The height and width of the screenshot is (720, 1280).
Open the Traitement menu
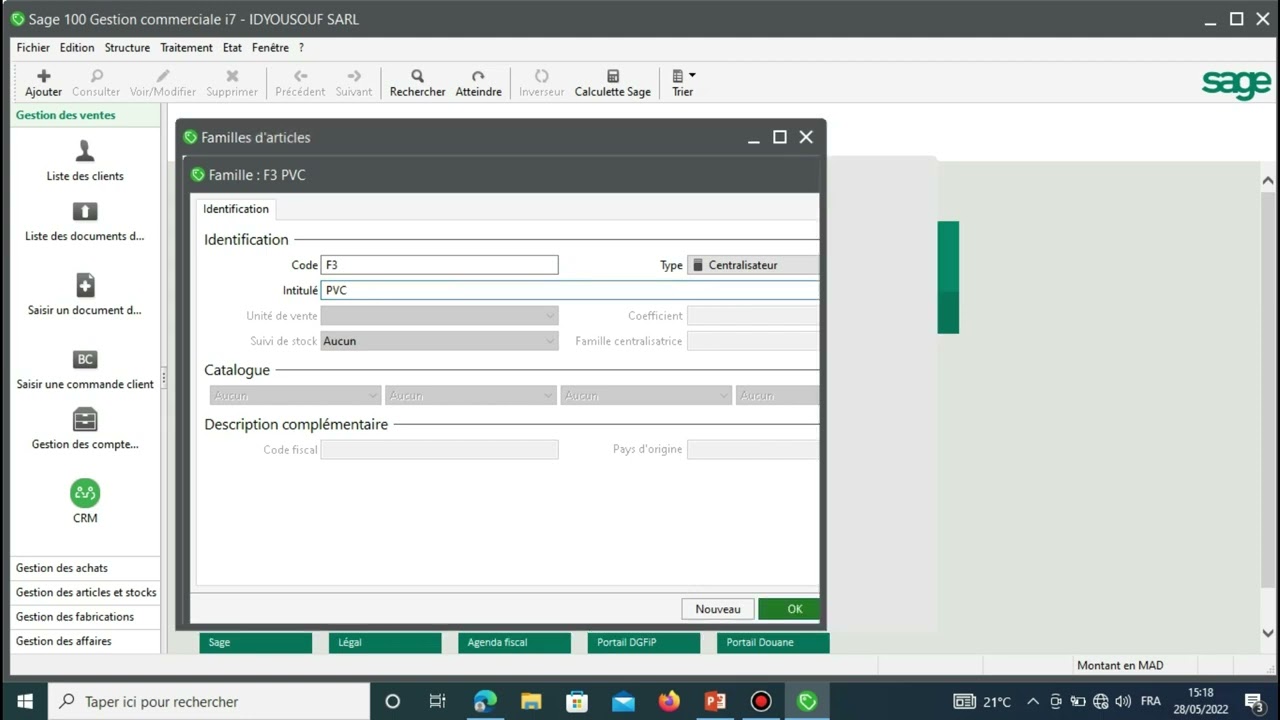coord(186,47)
